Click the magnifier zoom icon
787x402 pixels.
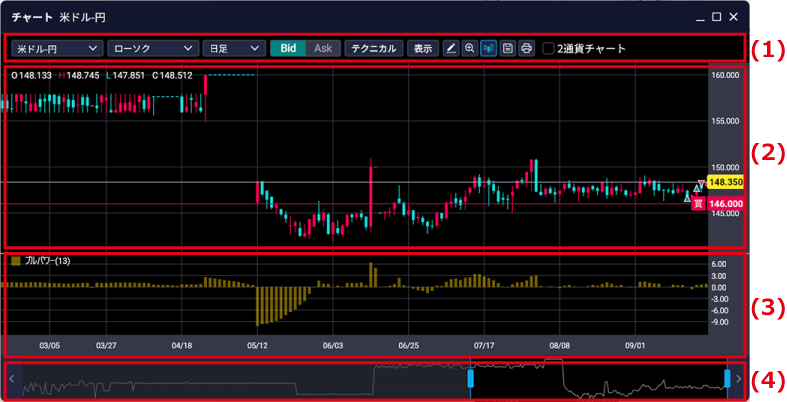tap(470, 48)
